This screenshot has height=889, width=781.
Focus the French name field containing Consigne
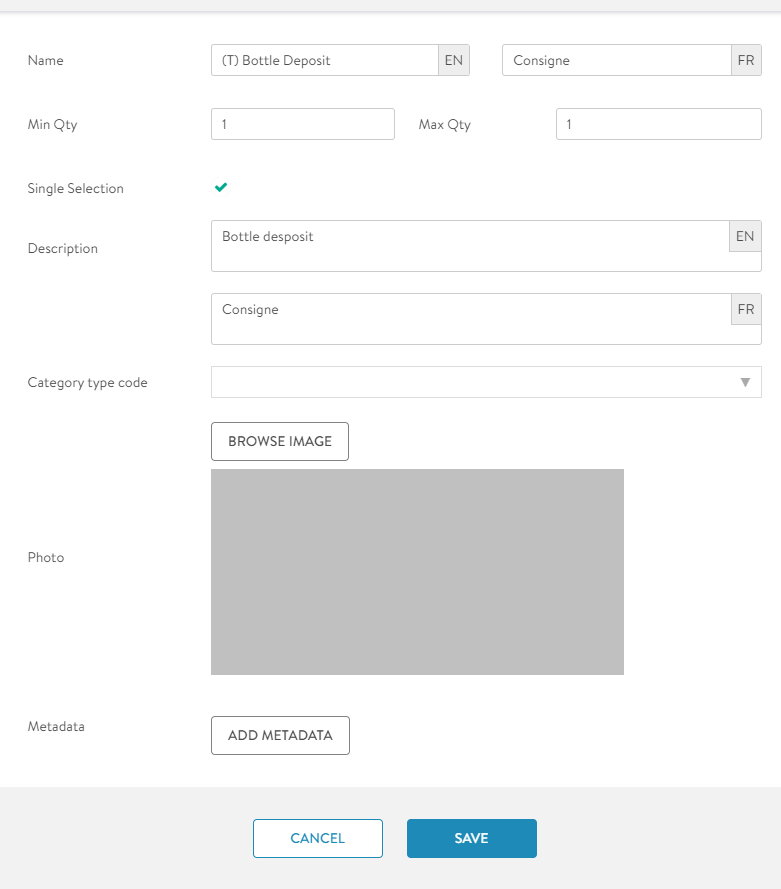tap(616, 60)
